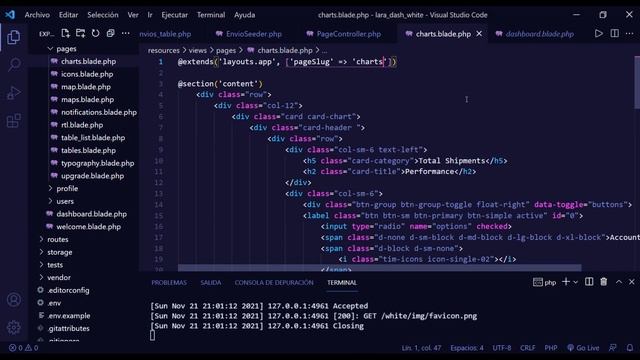Open the Accounts menu icon

[14, 300]
